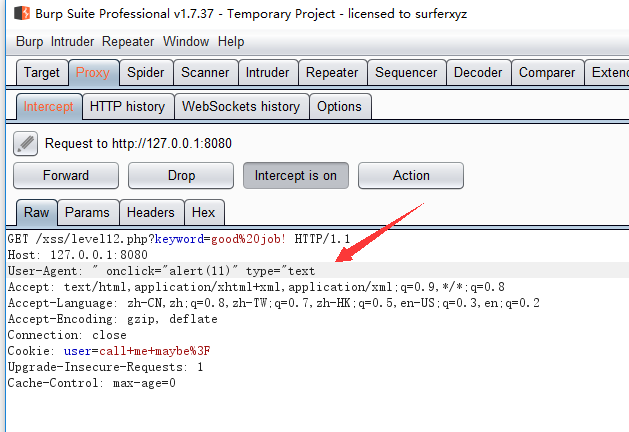
Task: Select the Raw view tab
Action: point(37,213)
